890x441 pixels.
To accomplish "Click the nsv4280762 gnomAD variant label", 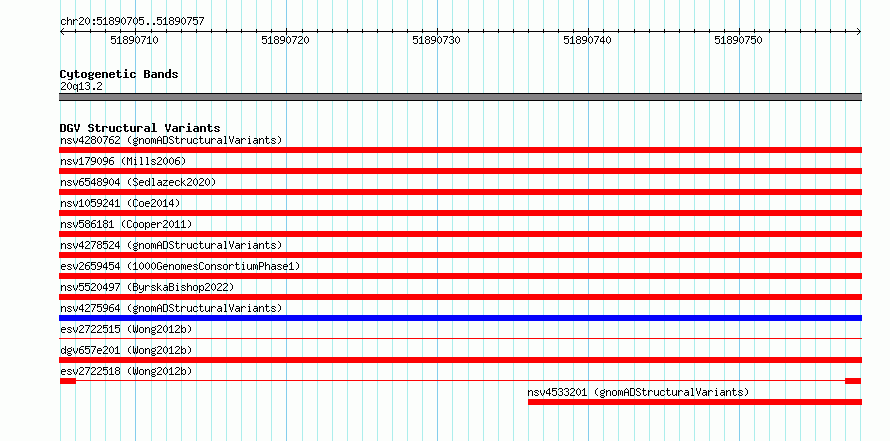I will point(171,140).
